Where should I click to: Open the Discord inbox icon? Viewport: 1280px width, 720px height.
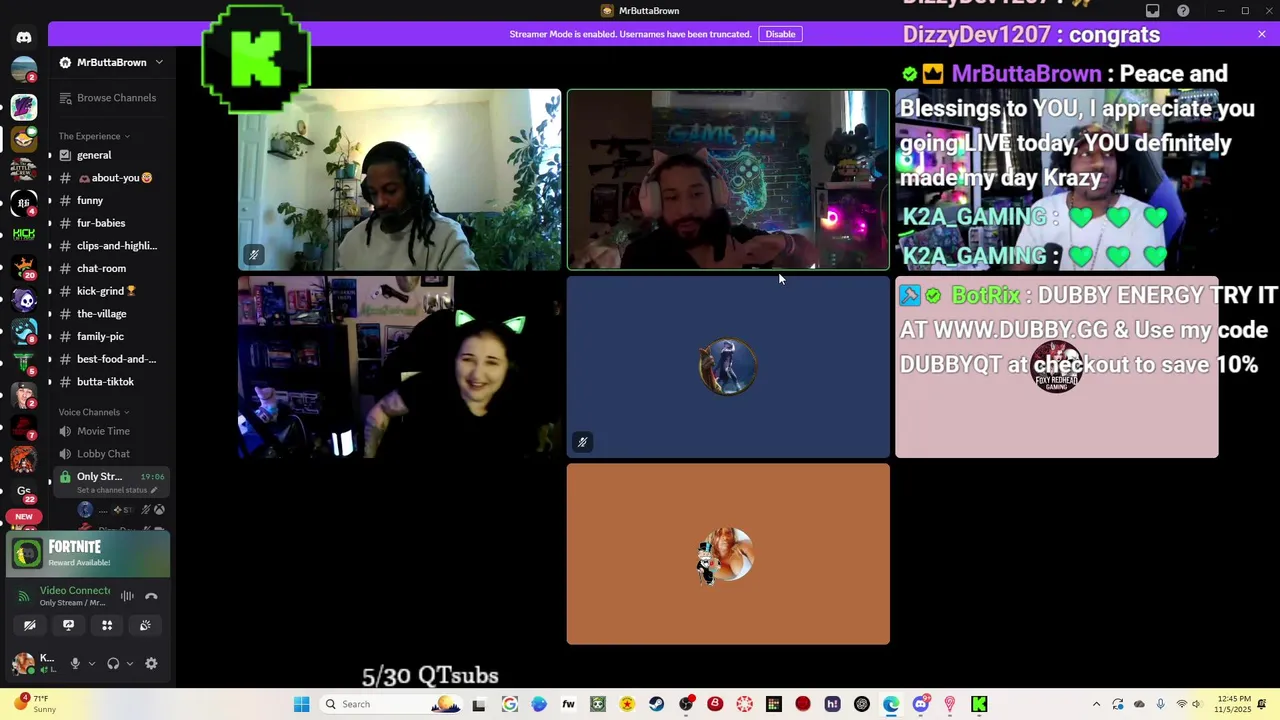1153,11
